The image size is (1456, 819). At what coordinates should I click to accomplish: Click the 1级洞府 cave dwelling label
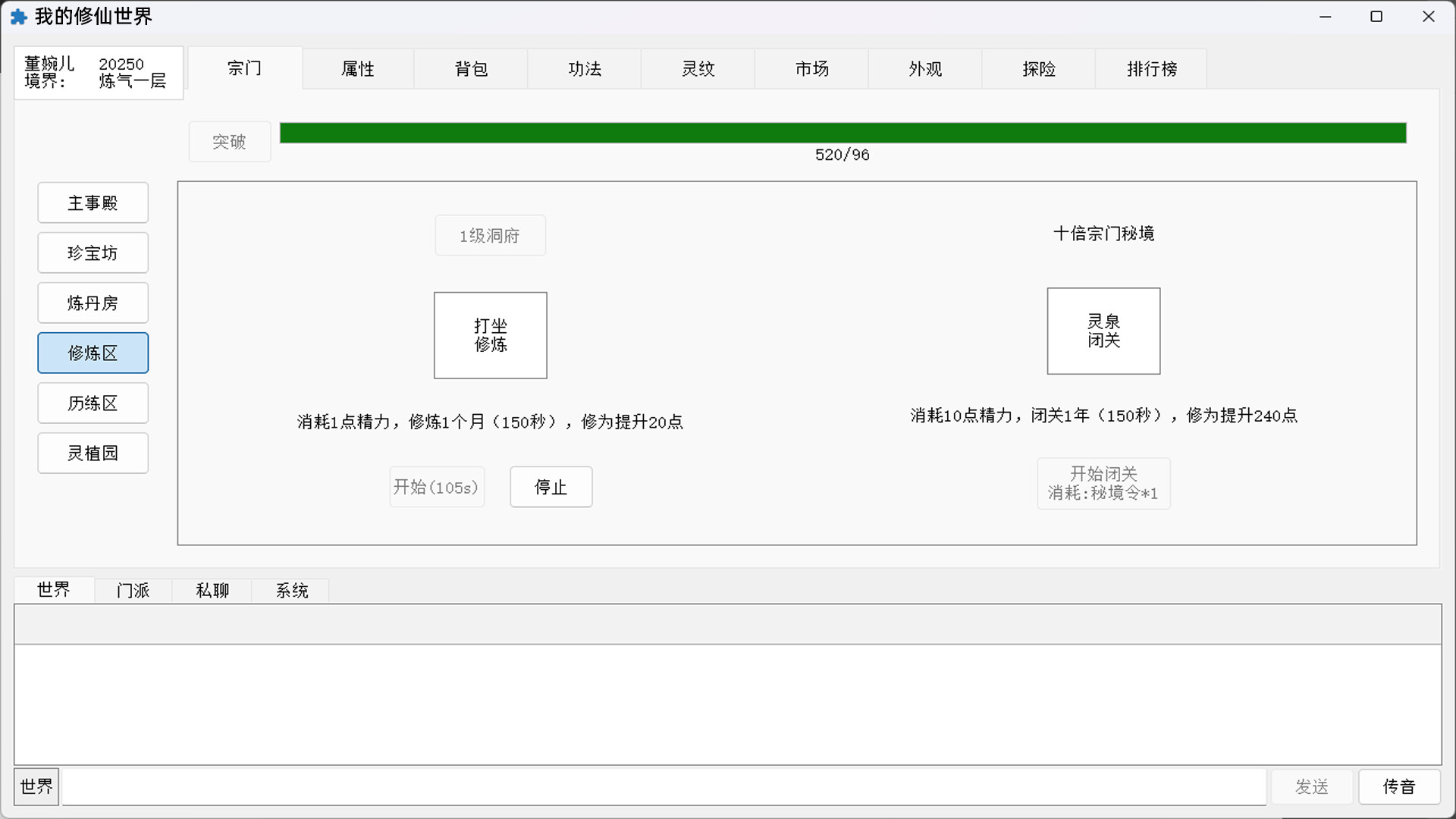(x=490, y=235)
